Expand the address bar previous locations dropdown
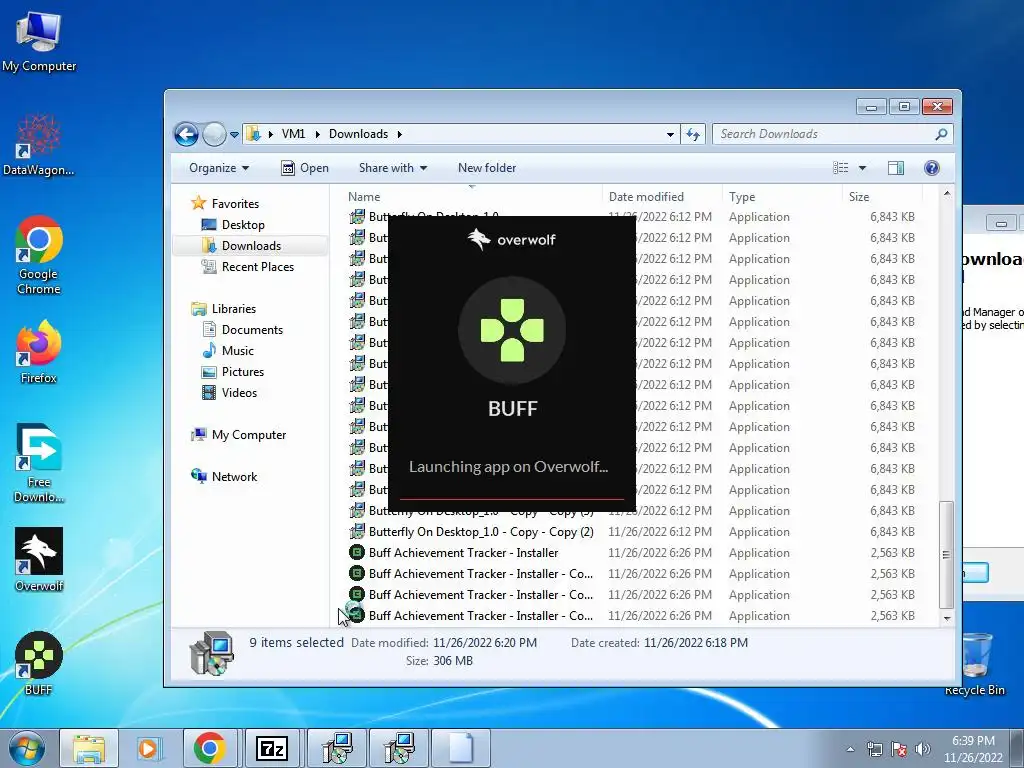The height and width of the screenshot is (768, 1024). [670, 134]
